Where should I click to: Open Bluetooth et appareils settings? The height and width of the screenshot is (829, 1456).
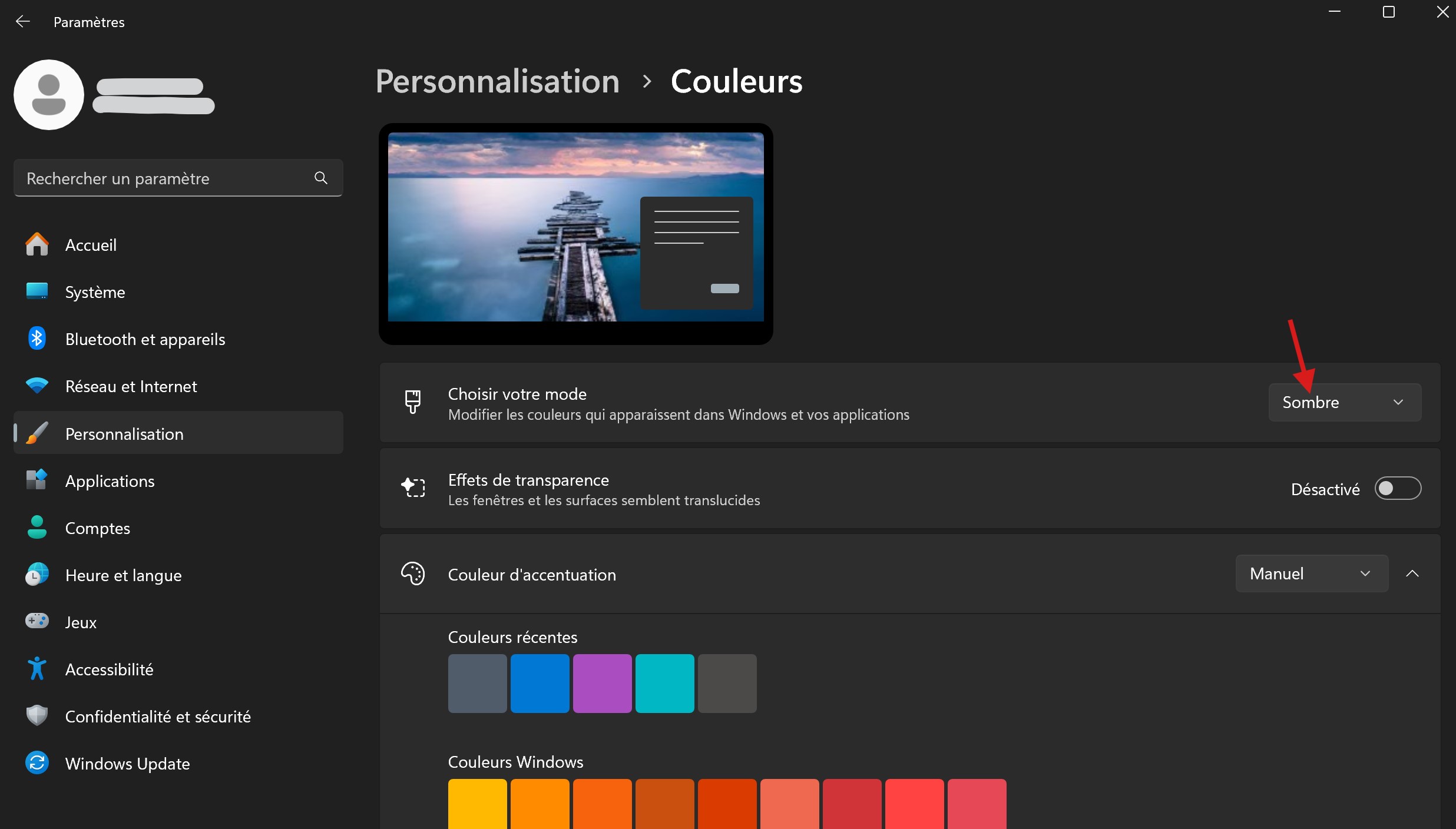point(178,339)
